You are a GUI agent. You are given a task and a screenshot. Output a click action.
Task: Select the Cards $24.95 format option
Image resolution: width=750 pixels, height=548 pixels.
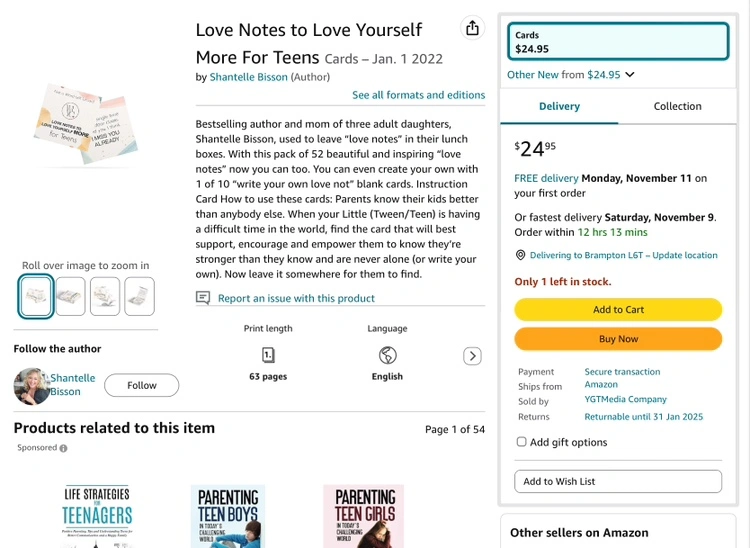click(x=617, y=42)
